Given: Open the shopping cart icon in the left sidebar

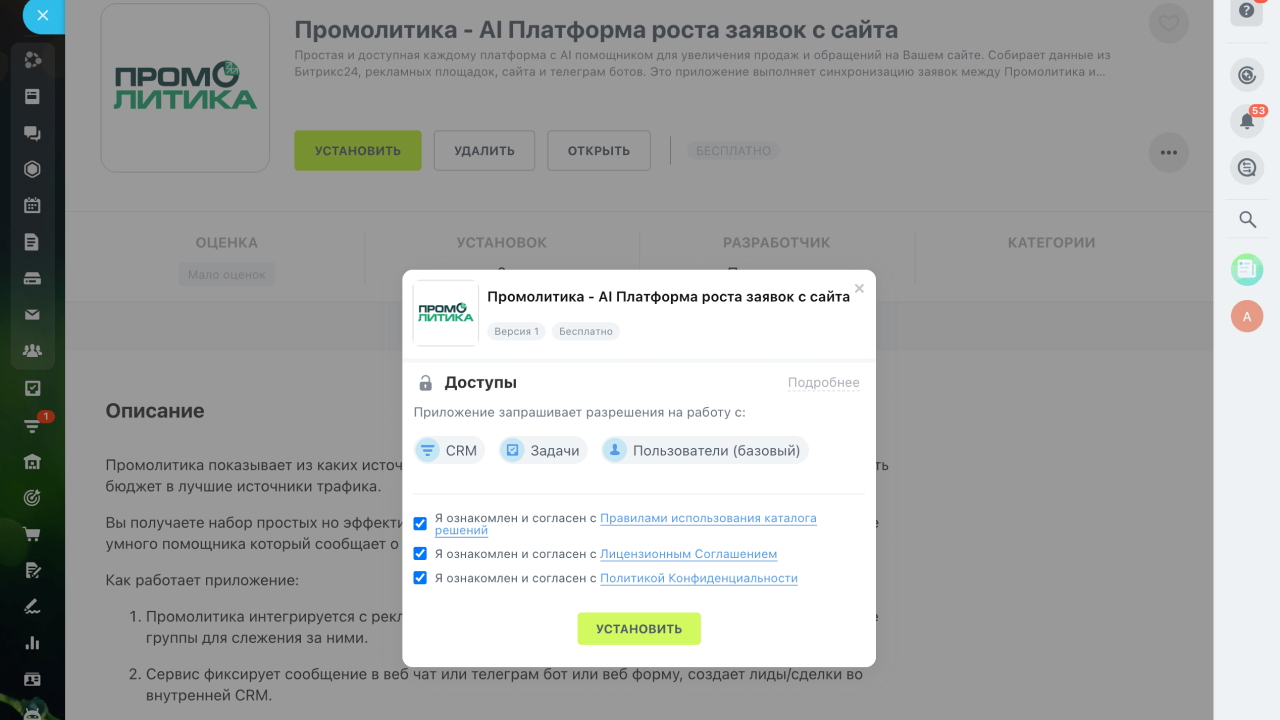Looking at the screenshot, I should coord(32,534).
